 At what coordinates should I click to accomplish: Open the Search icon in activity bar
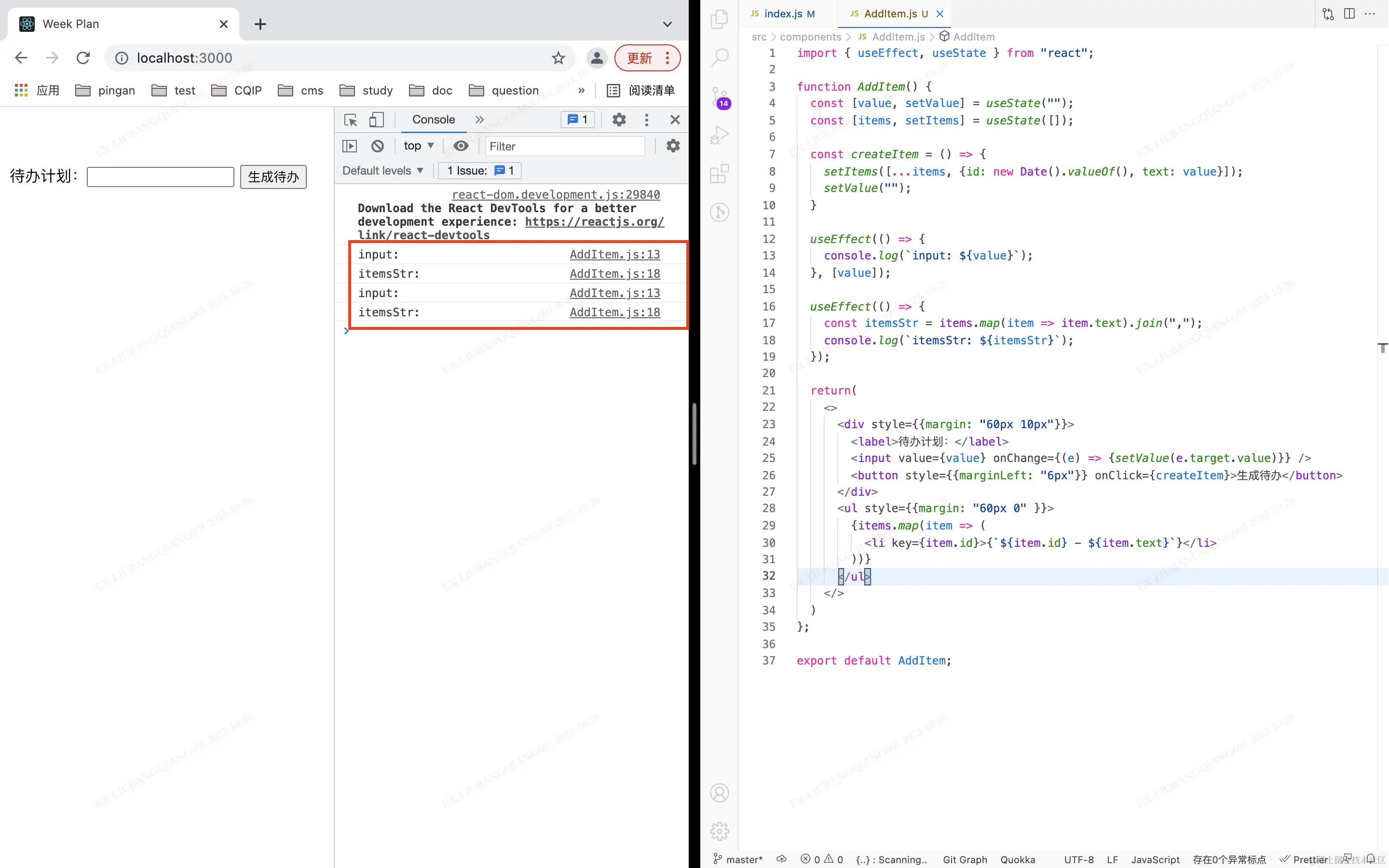(x=719, y=57)
